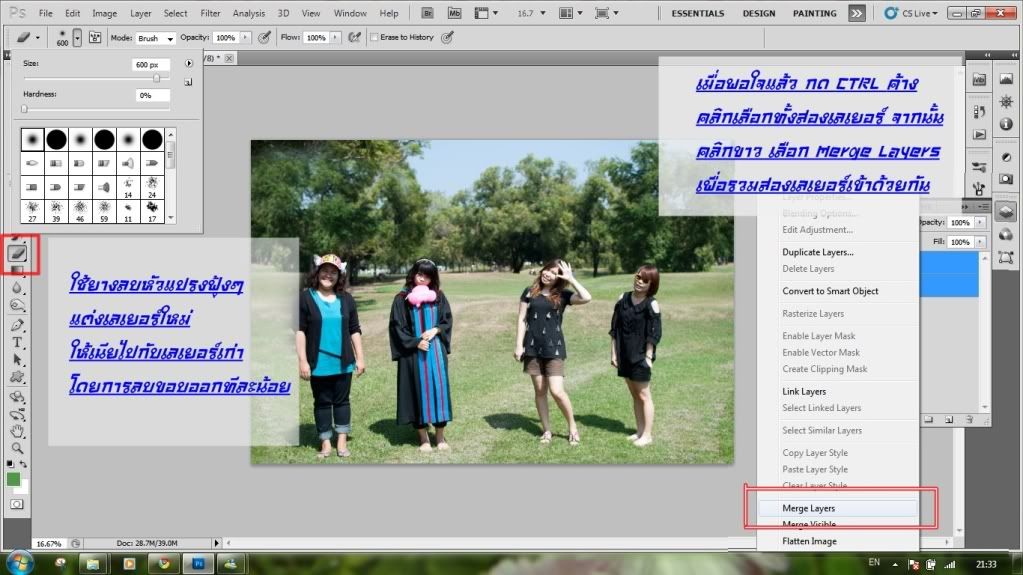Select the Custom Shape tool
Image resolution: width=1023 pixels, height=575 pixels.
point(18,377)
